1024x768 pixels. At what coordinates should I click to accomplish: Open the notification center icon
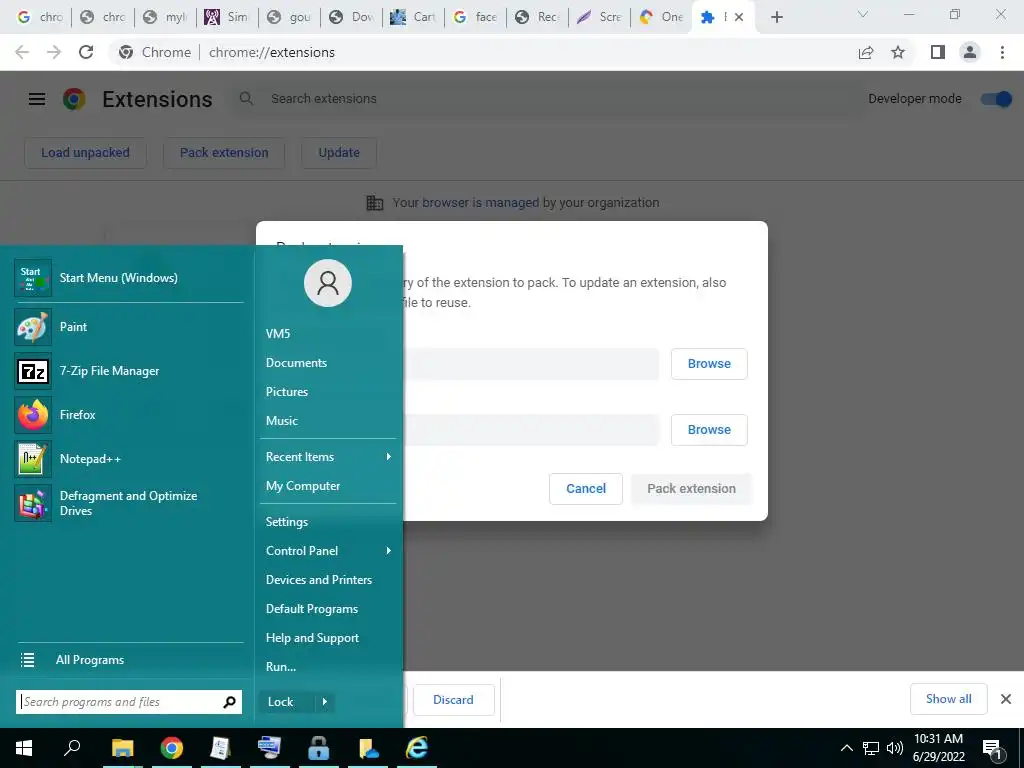(x=992, y=748)
